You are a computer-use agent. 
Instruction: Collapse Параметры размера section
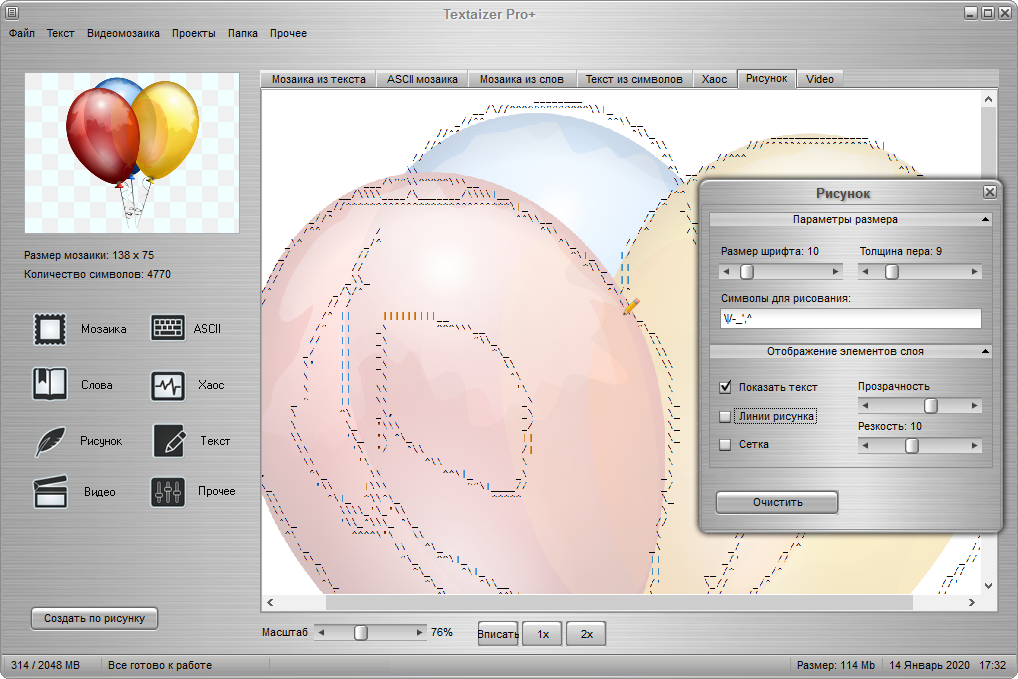[x=986, y=219]
